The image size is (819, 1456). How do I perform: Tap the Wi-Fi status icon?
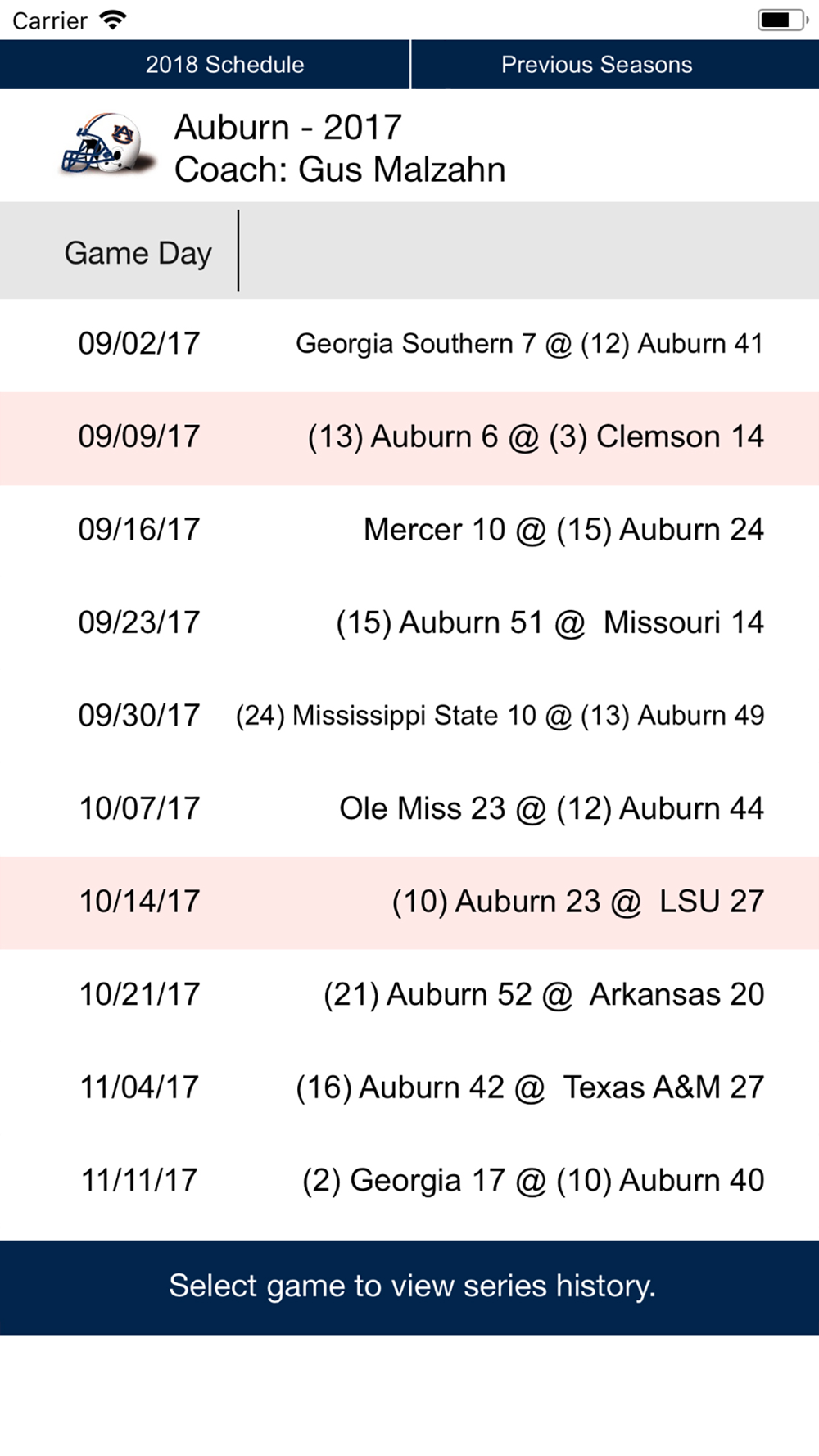113,20
